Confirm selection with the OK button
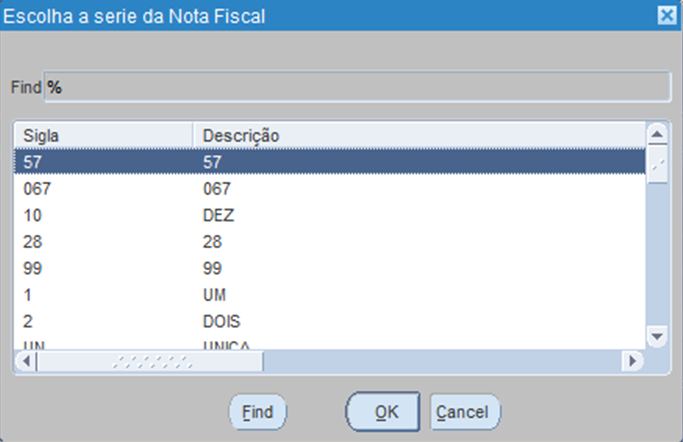The width and height of the screenshot is (683, 442). [383, 412]
